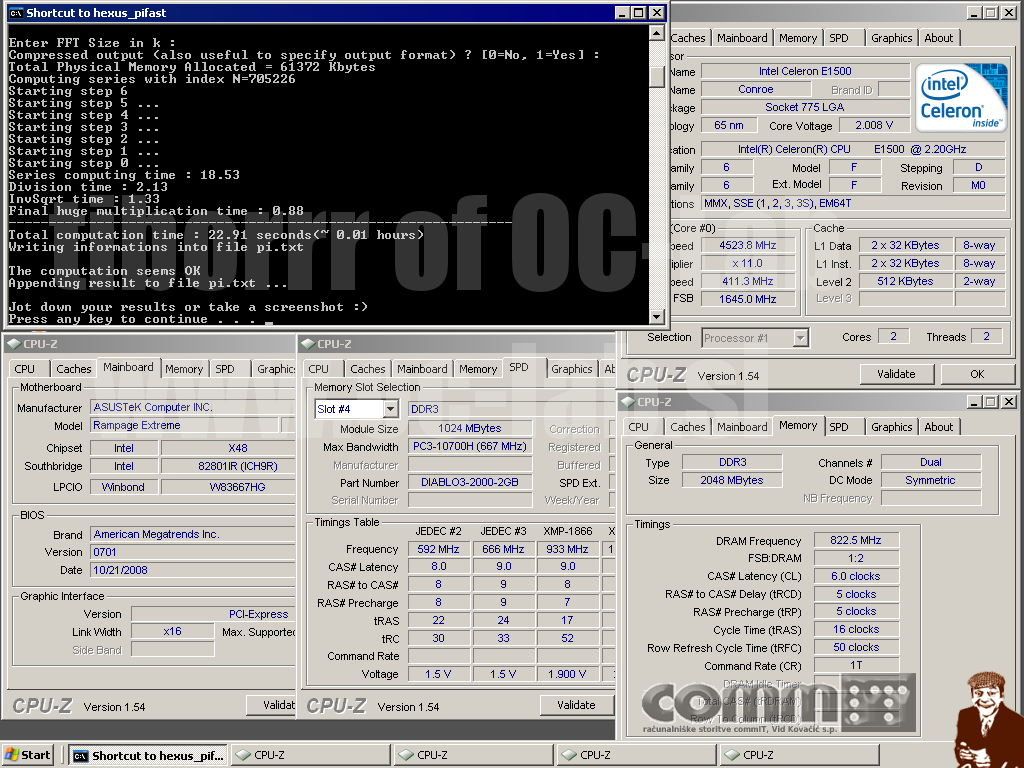Image resolution: width=1024 pixels, height=768 pixels.
Task: Open Graphics tab in Memory window
Action: pyautogui.click(x=891, y=427)
